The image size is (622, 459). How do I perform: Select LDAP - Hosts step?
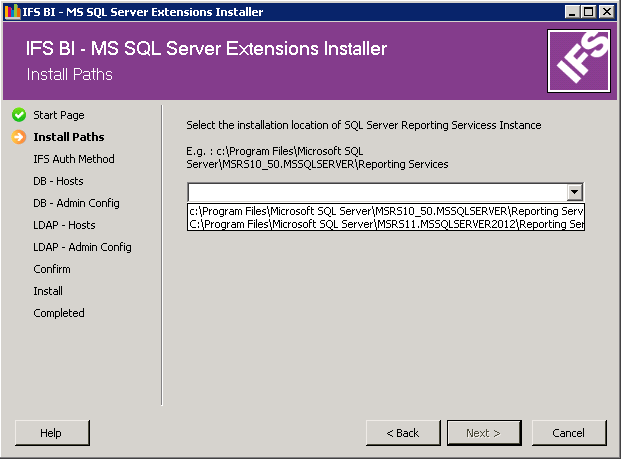[x=64, y=225]
